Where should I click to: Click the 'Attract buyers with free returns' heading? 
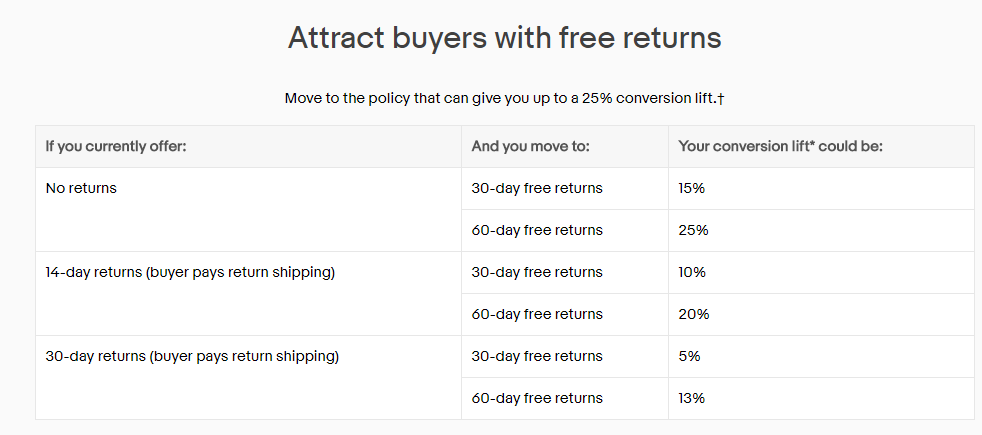click(x=505, y=38)
